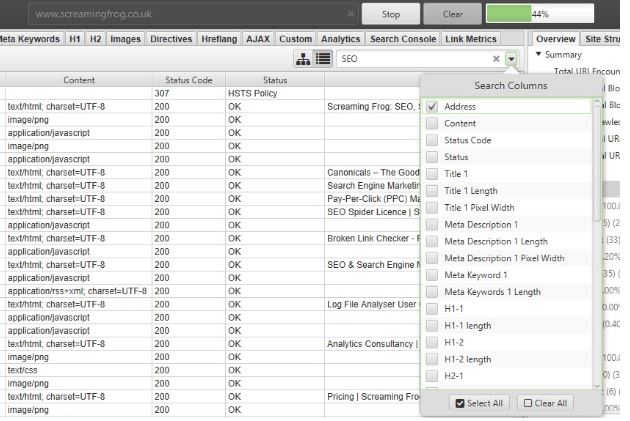Open the Search Console tab
This screenshot has height=421, width=630.
click(x=403, y=39)
